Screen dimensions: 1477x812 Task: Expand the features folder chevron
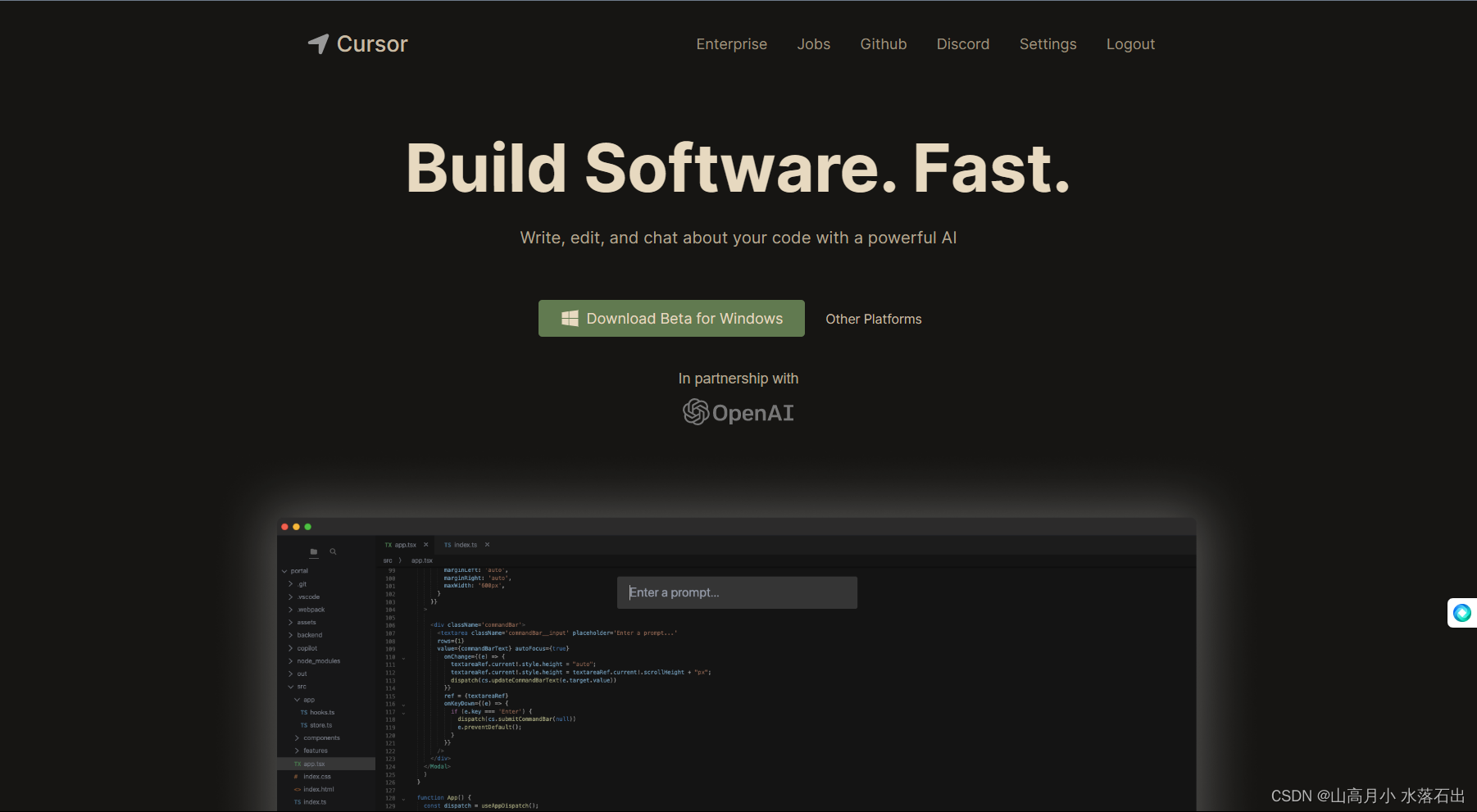(297, 751)
